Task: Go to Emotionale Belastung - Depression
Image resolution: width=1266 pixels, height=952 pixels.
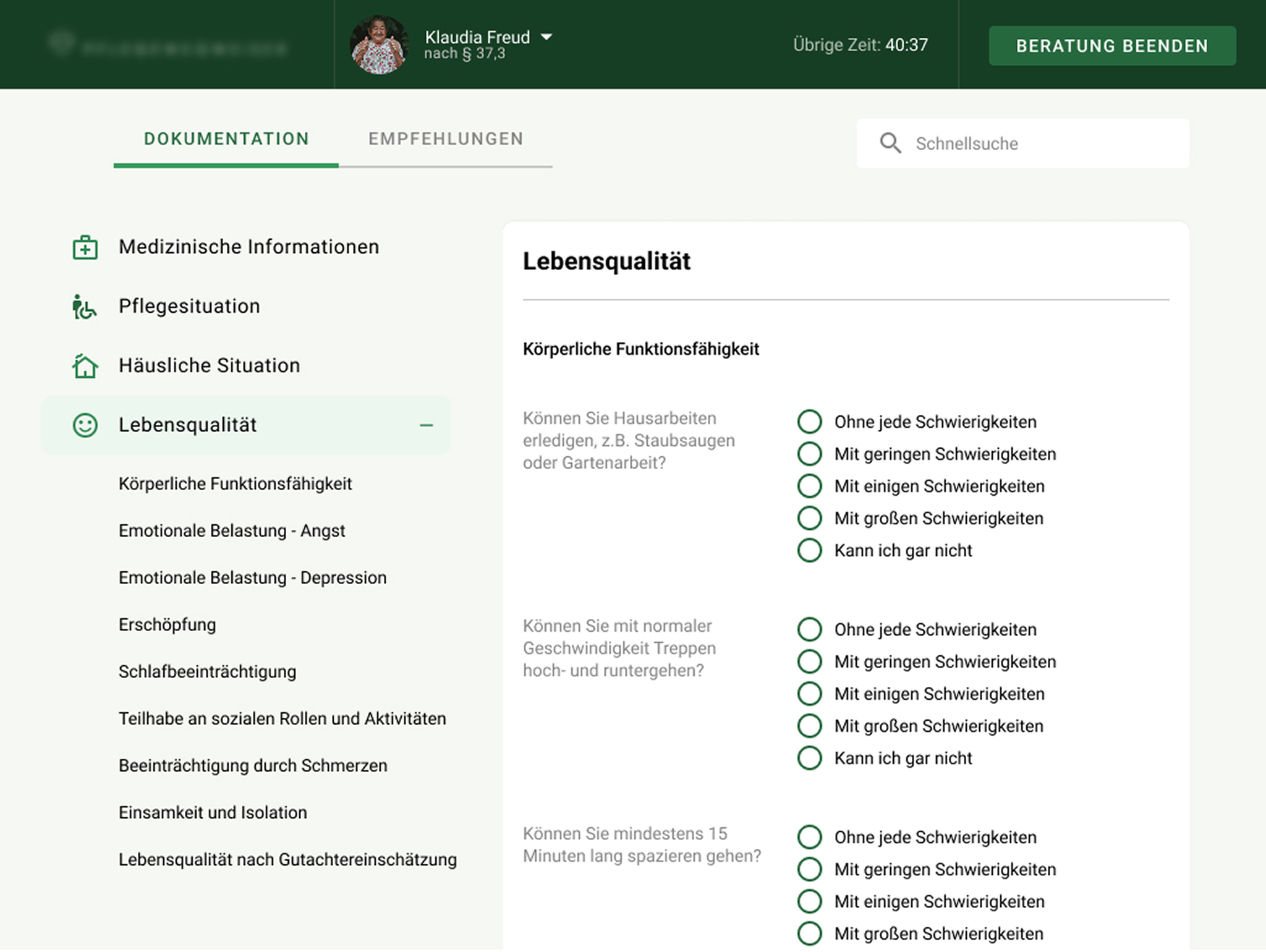Action: click(252, 578)
